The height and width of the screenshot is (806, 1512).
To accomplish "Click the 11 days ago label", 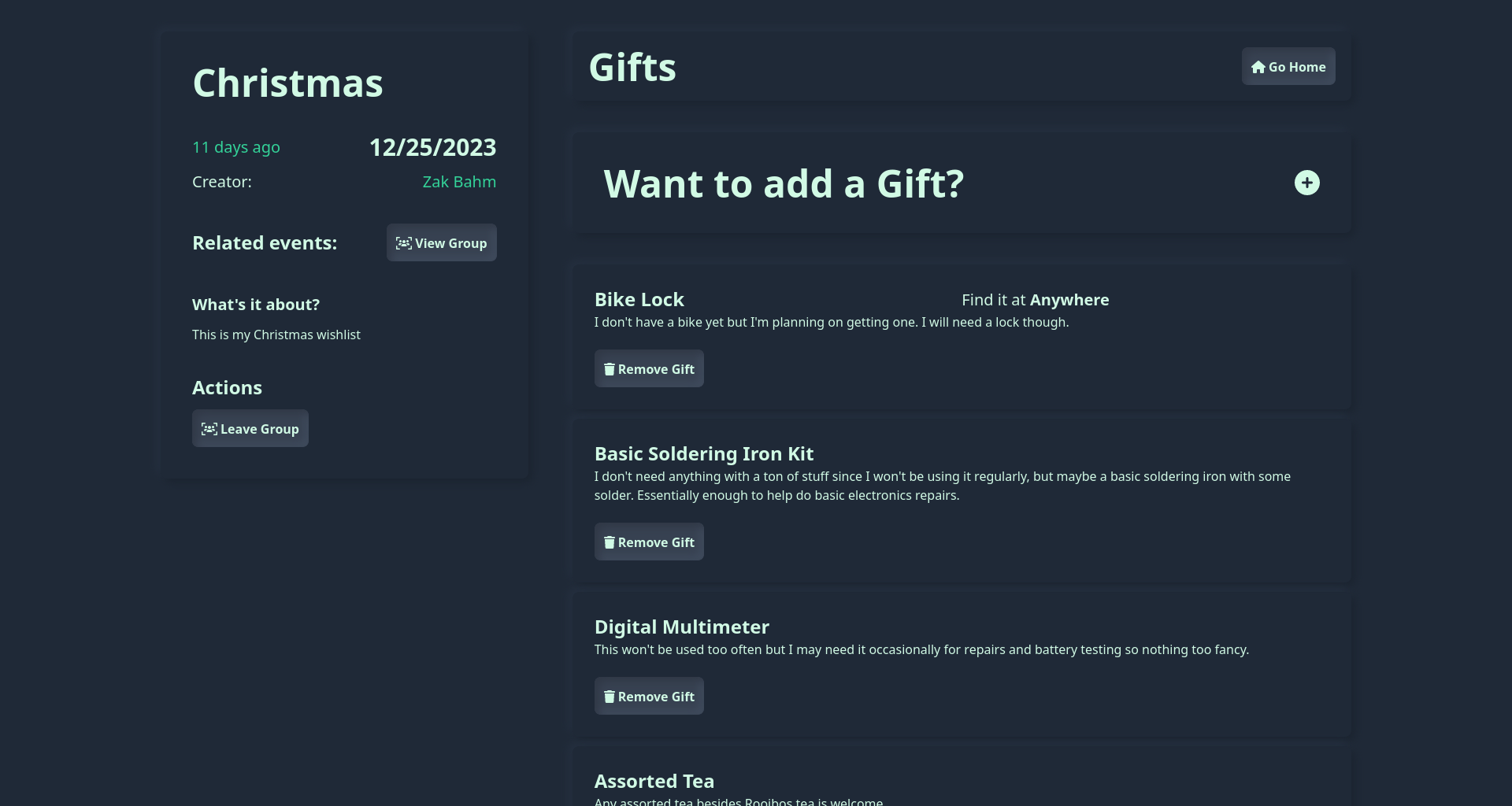I will tap(236, 147).
